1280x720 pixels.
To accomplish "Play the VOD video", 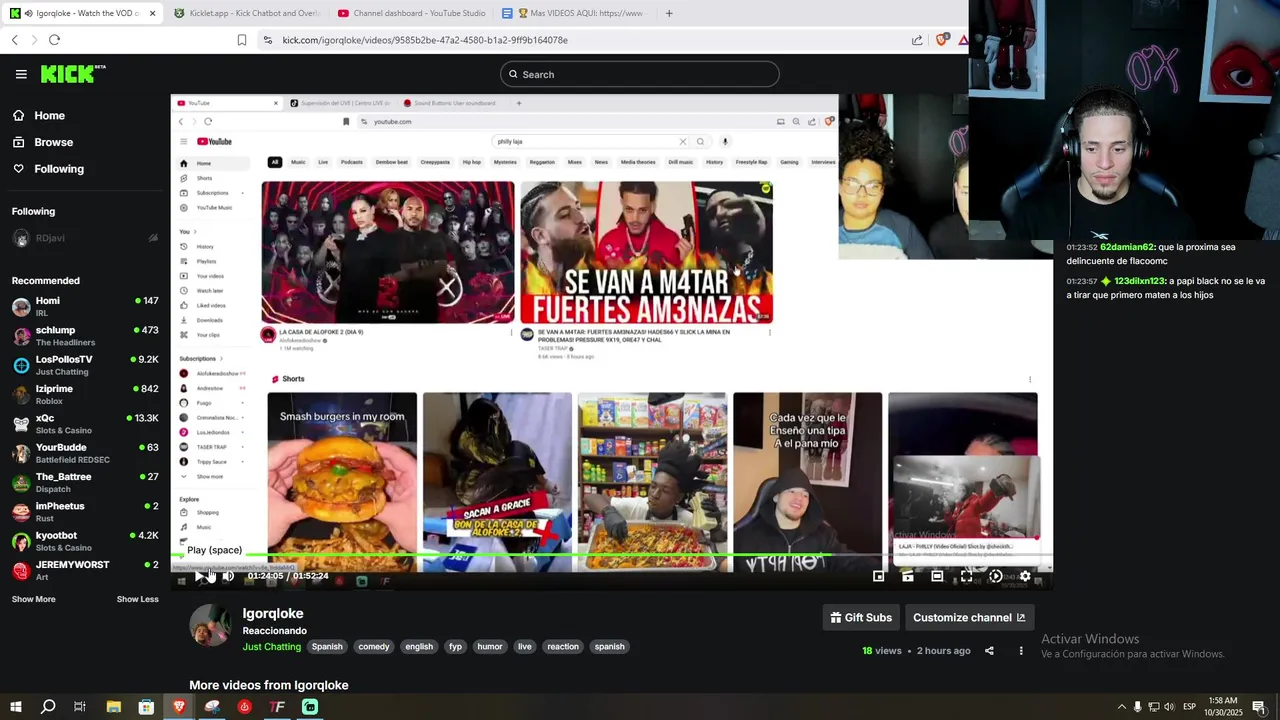I will point(201,576).
